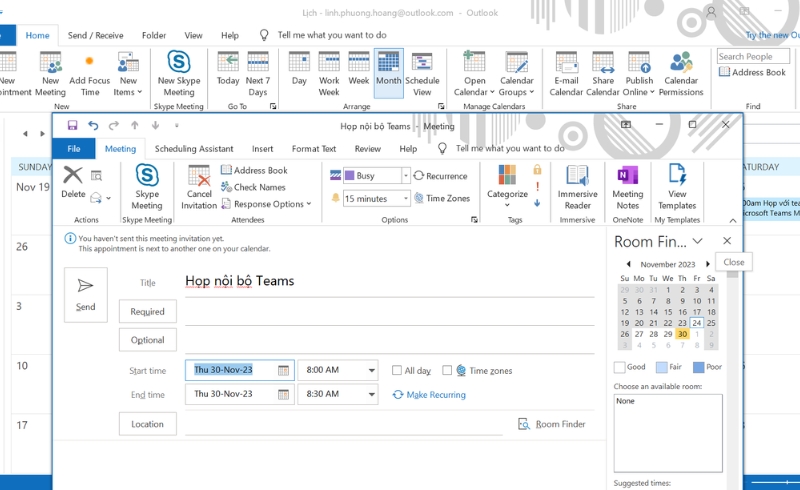Mark meeting as Private with lock icon
The height and width of the screenshot is (490, 800).
coord(537,169)
